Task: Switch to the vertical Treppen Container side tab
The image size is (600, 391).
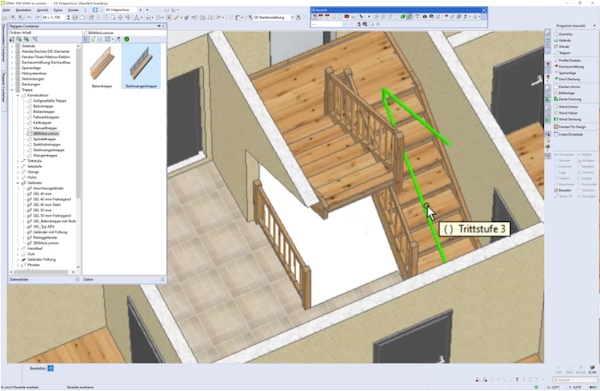Action: click(x=3, y=87)
